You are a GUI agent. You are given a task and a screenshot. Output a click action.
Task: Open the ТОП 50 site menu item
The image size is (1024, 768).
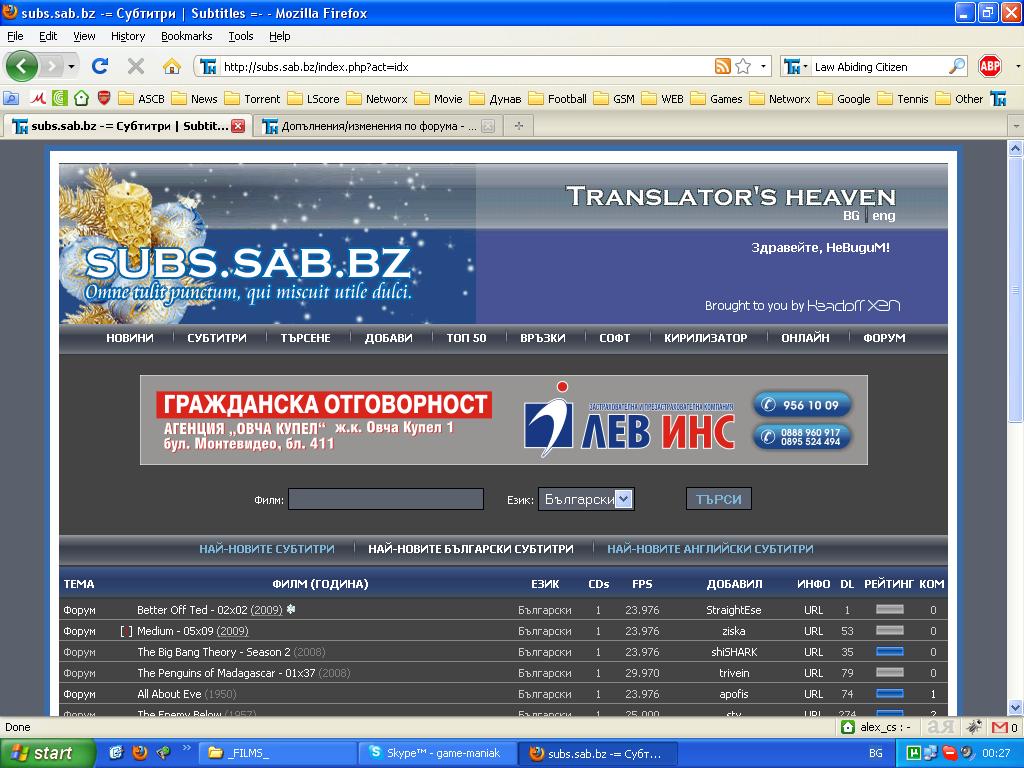(466, 338)
